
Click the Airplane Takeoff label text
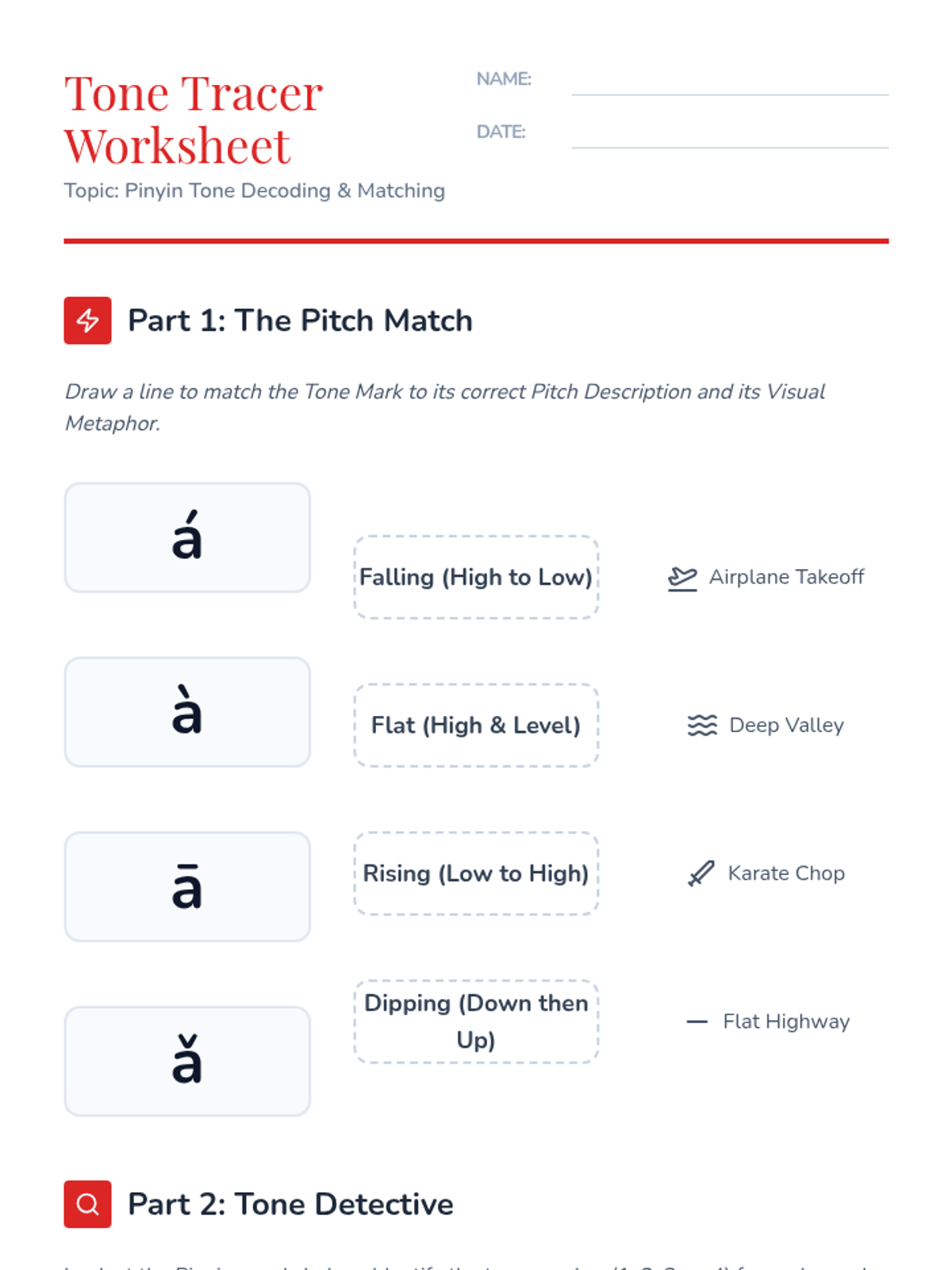(x=786, y=577)
